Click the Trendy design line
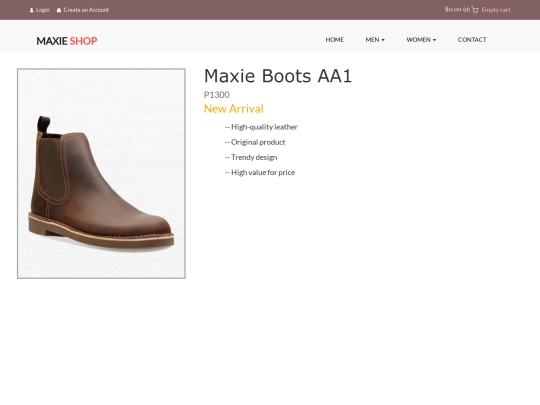Viewport: 540px width, 405px height. (251, 157)
